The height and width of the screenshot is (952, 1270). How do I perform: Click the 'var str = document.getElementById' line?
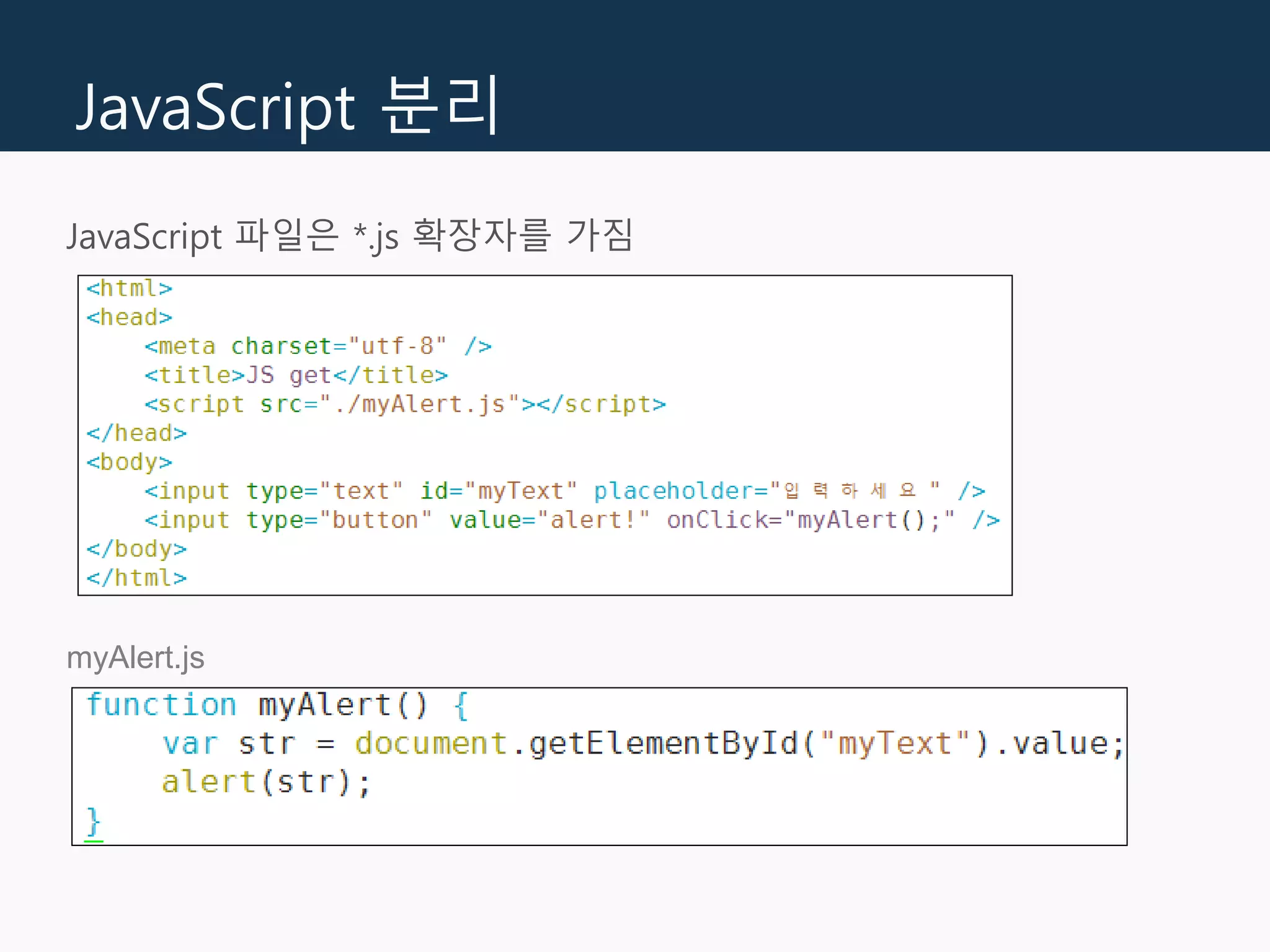click(x=643, y=744)
